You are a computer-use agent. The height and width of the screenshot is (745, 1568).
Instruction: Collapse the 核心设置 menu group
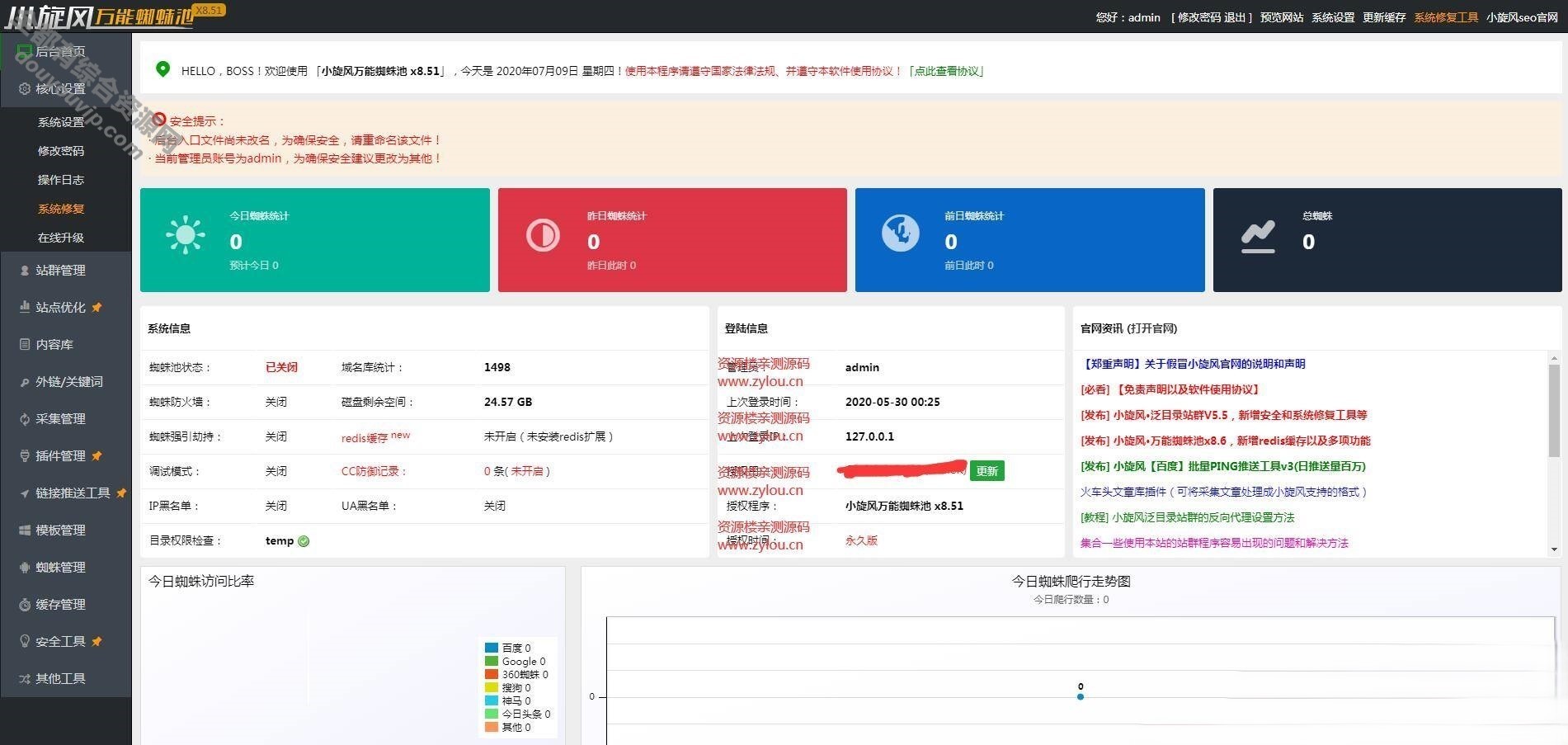coord(66,88)
